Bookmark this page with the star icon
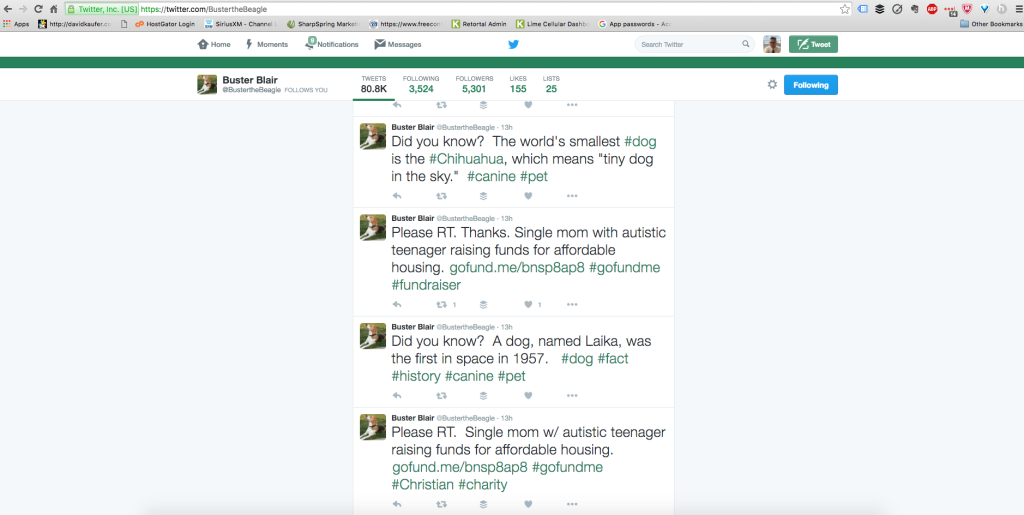Viewport: 1024px width, 515px height. tap(845, 9)
